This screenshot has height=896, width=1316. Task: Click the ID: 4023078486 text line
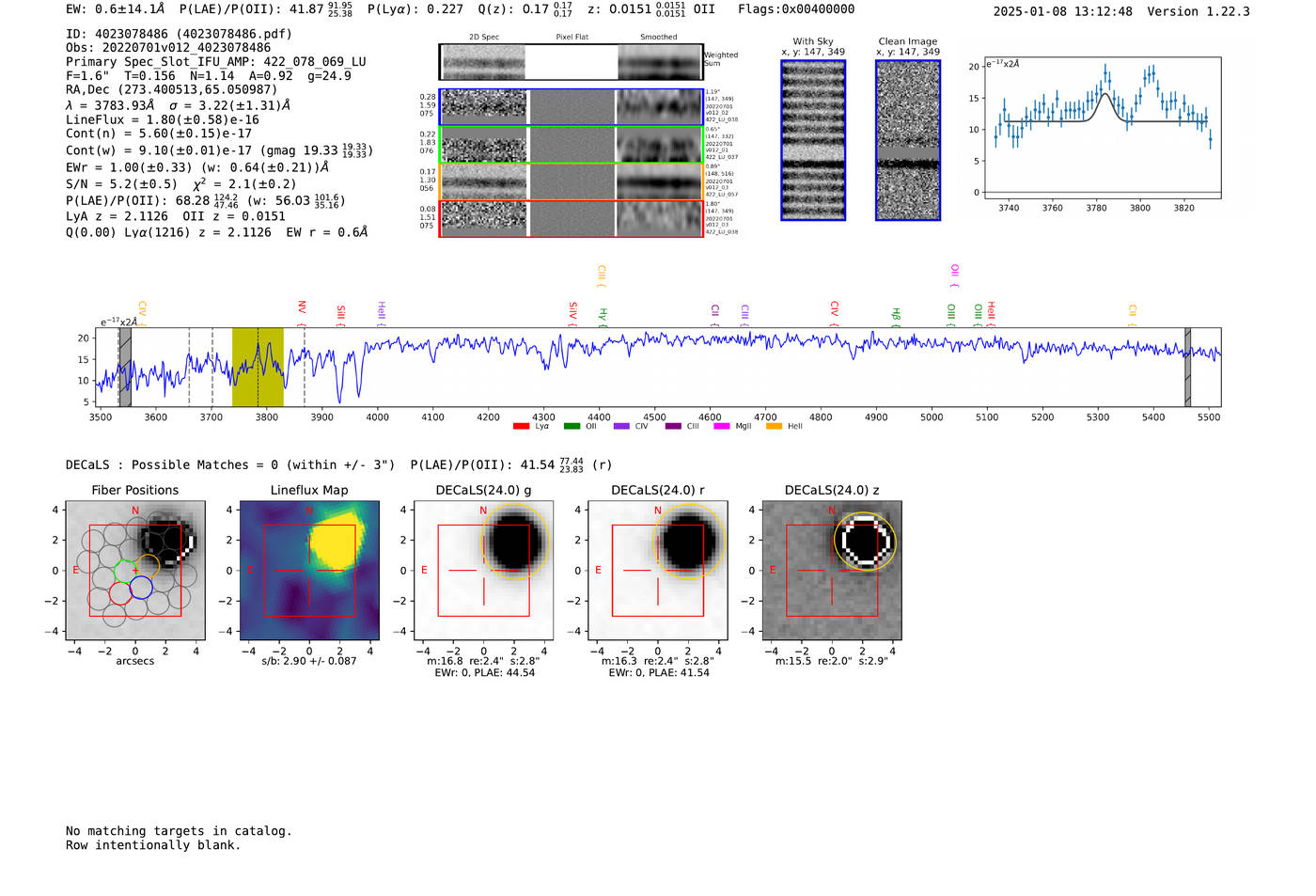tap(179, 34)
